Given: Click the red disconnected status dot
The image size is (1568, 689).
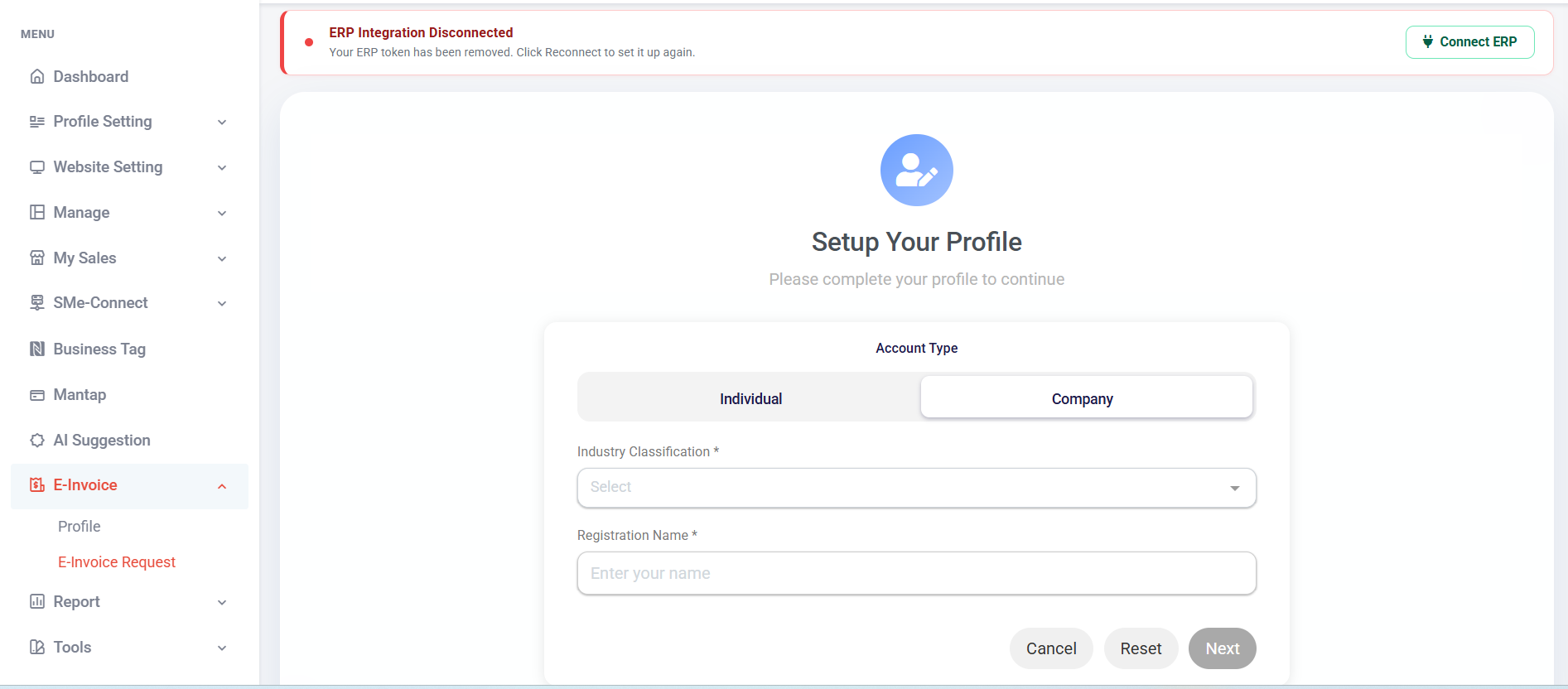Looking at the screenshot, I should pyautogui.click(x=308, y=41).
